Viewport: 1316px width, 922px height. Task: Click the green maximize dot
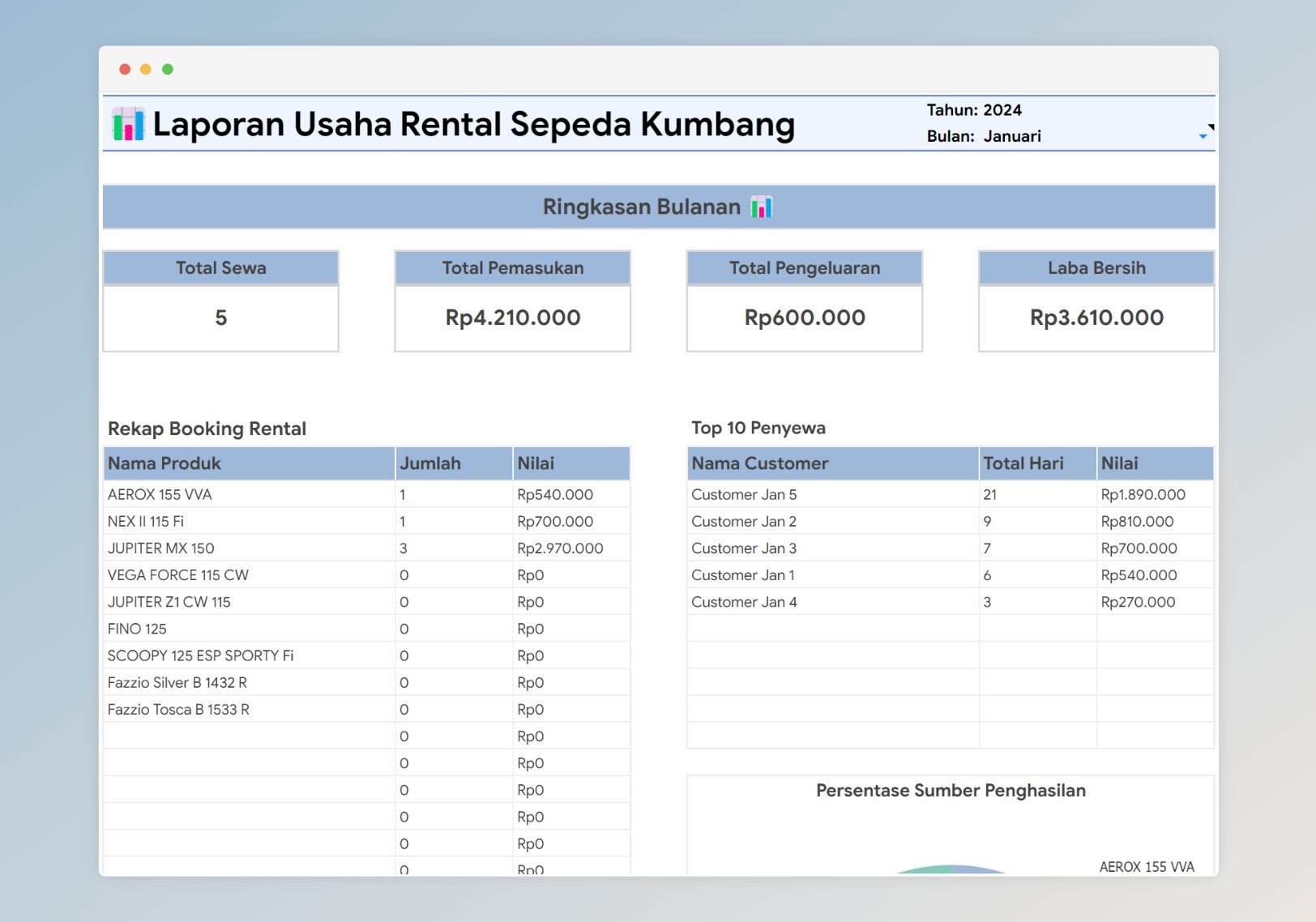(168, 69)
